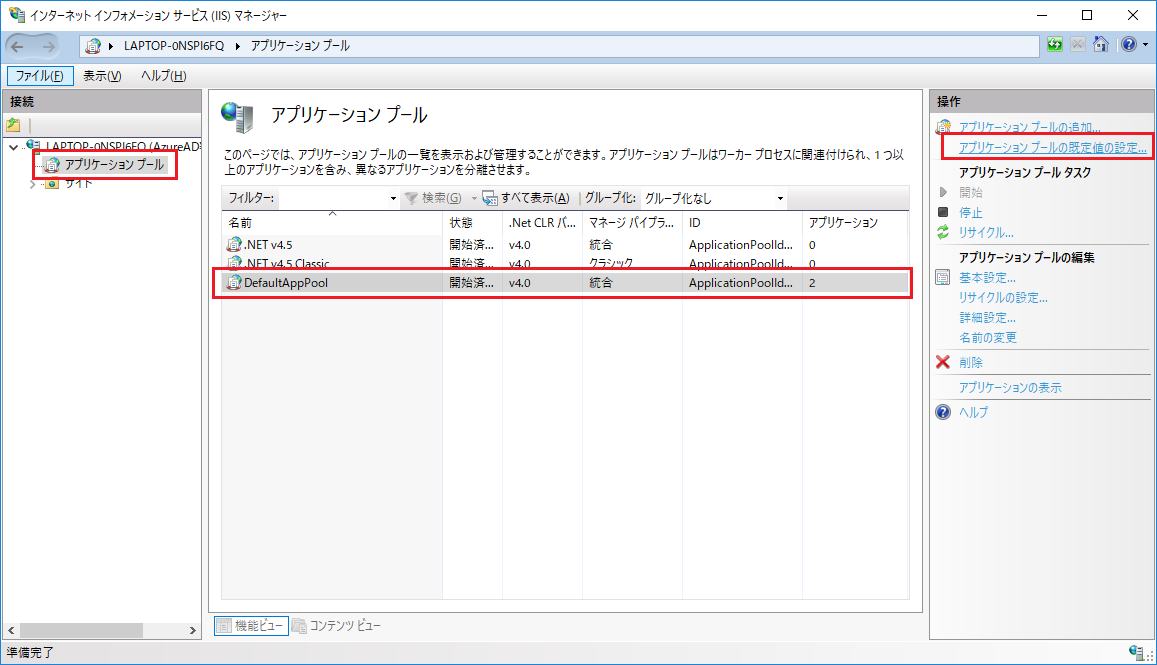Sort by ID column header
Viewport: 1157px width, 665px height.
pos(742,222)
